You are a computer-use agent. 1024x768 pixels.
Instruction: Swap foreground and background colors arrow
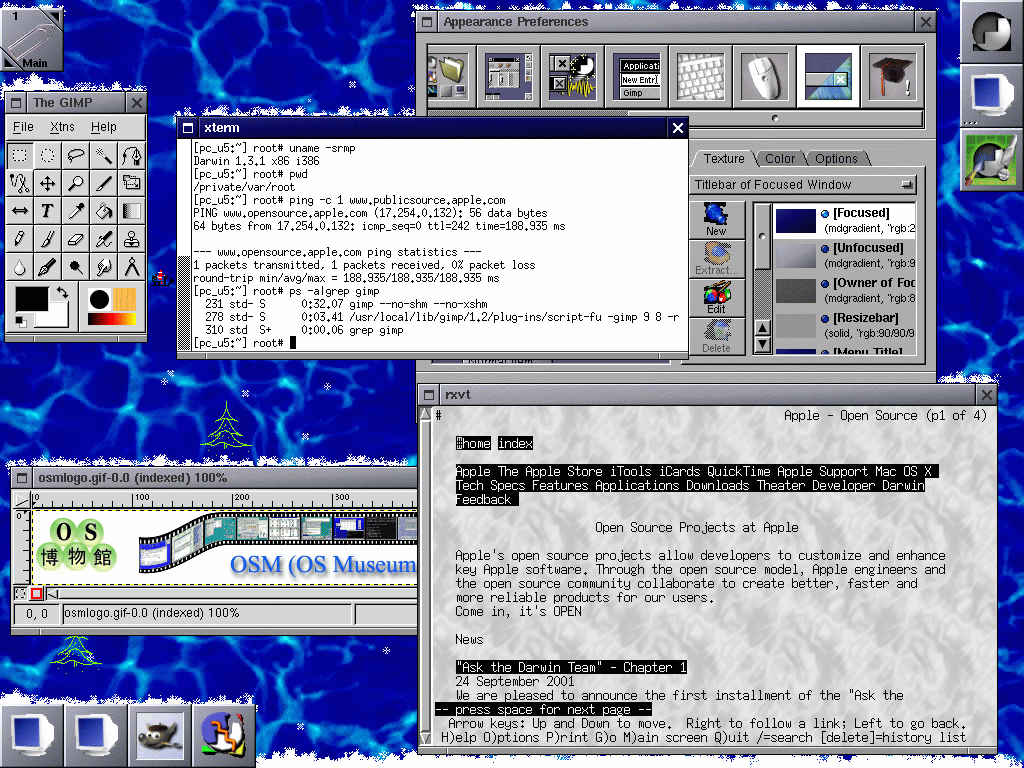pos(62,293)
